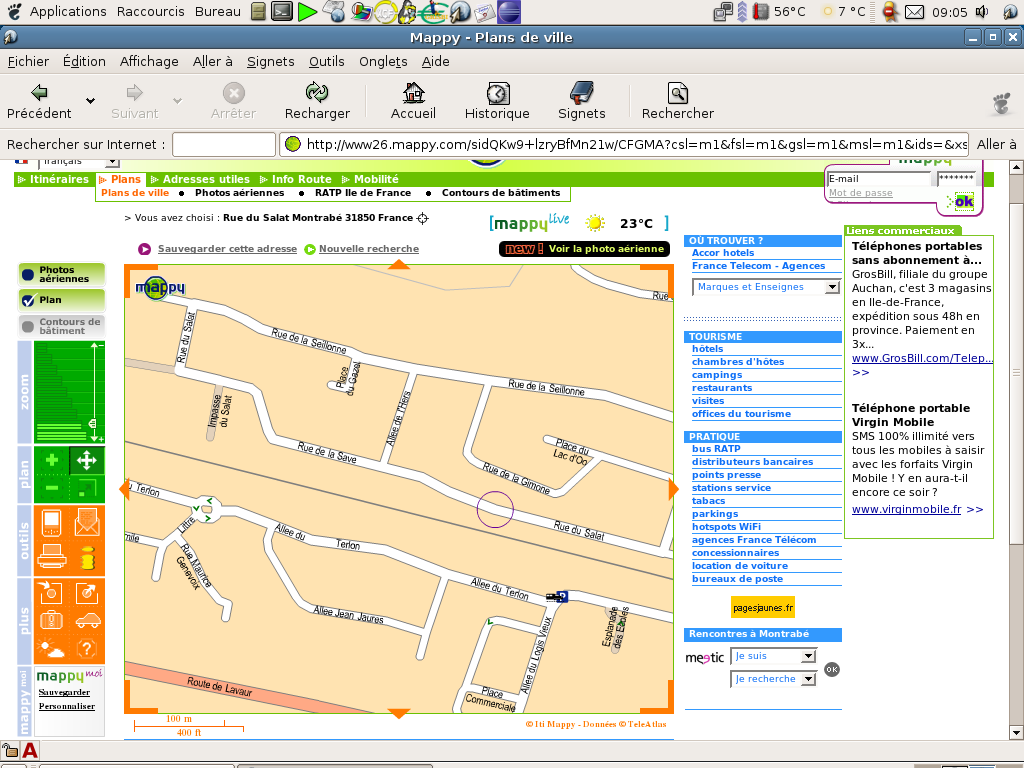This screenshot has width=1024, height=768.
Task: Click the zoom-in plus tool in plan panel
Action: [52, 460]
